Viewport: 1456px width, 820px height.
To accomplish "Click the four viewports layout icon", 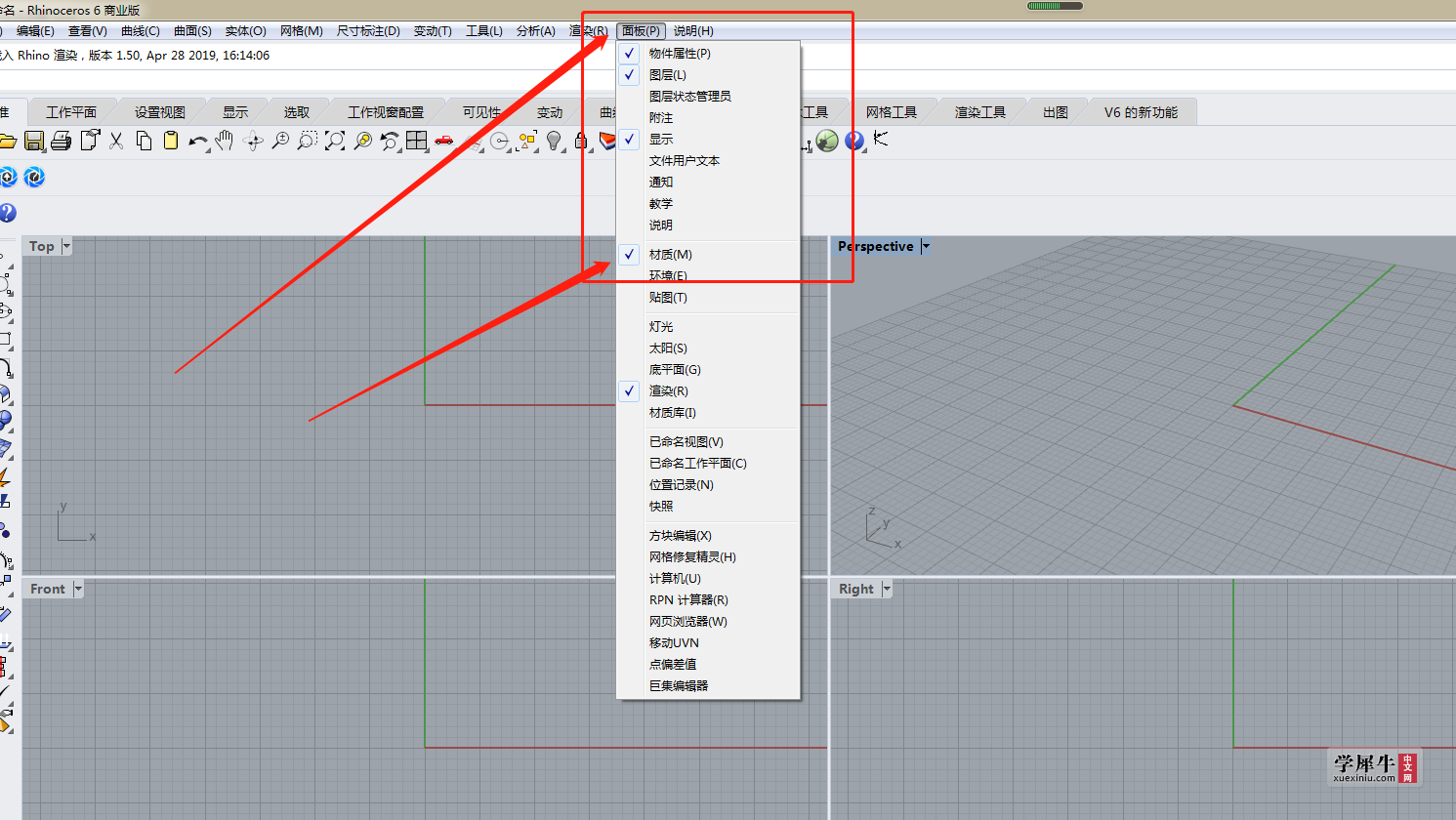I will [x=417, y=142].
